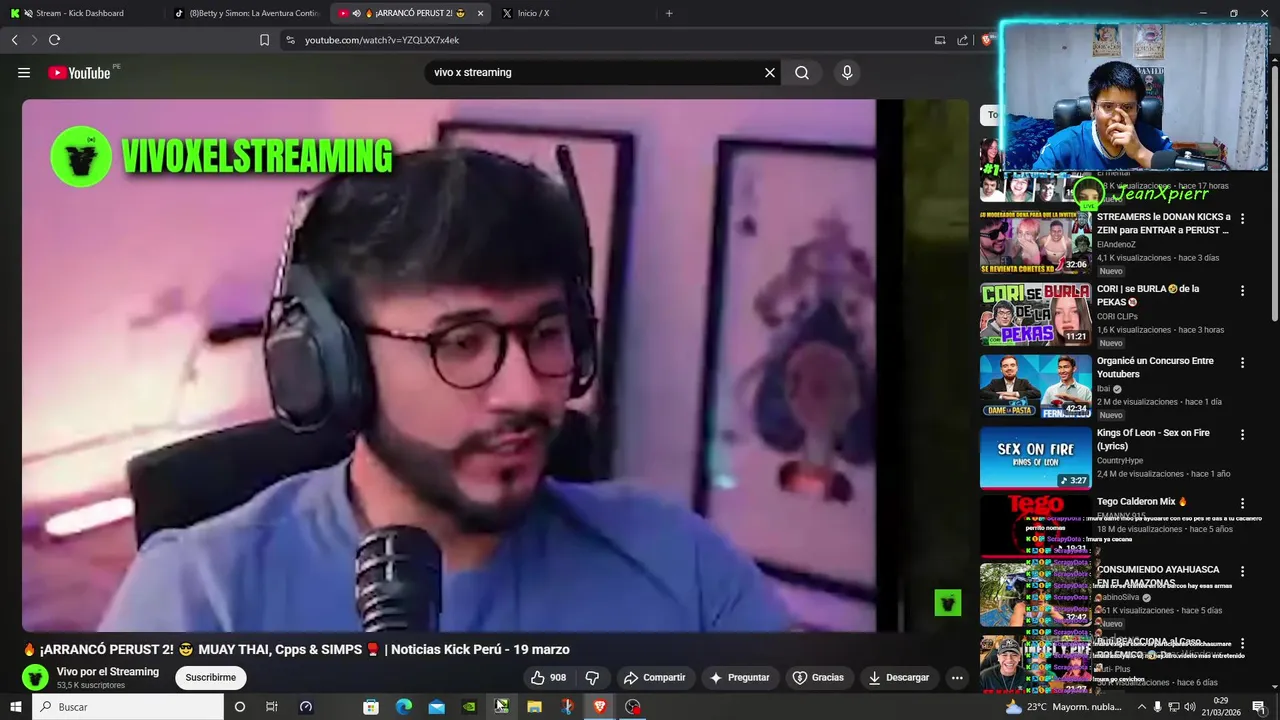Open File Explorer from the taskbar
This screenshot has height=720, width=1280.
coord(534,706)
